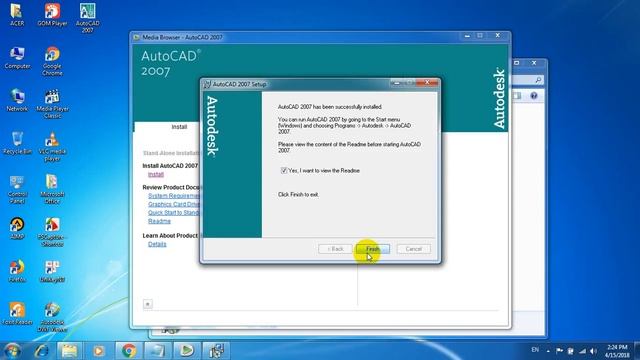Open the Graphics Card Driver link
640x360 pixels.
click(x=174, y=204)
